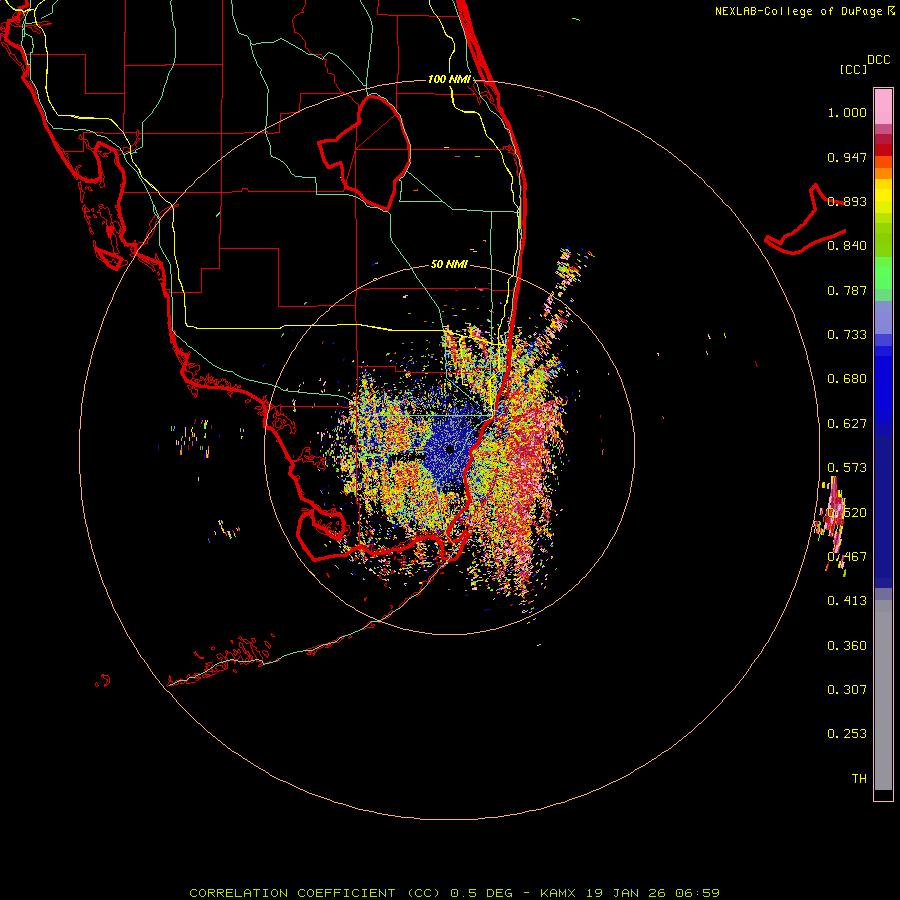
Task: Click the Correlation Coefficient product title caption
Action: click(x=454, y=893)
